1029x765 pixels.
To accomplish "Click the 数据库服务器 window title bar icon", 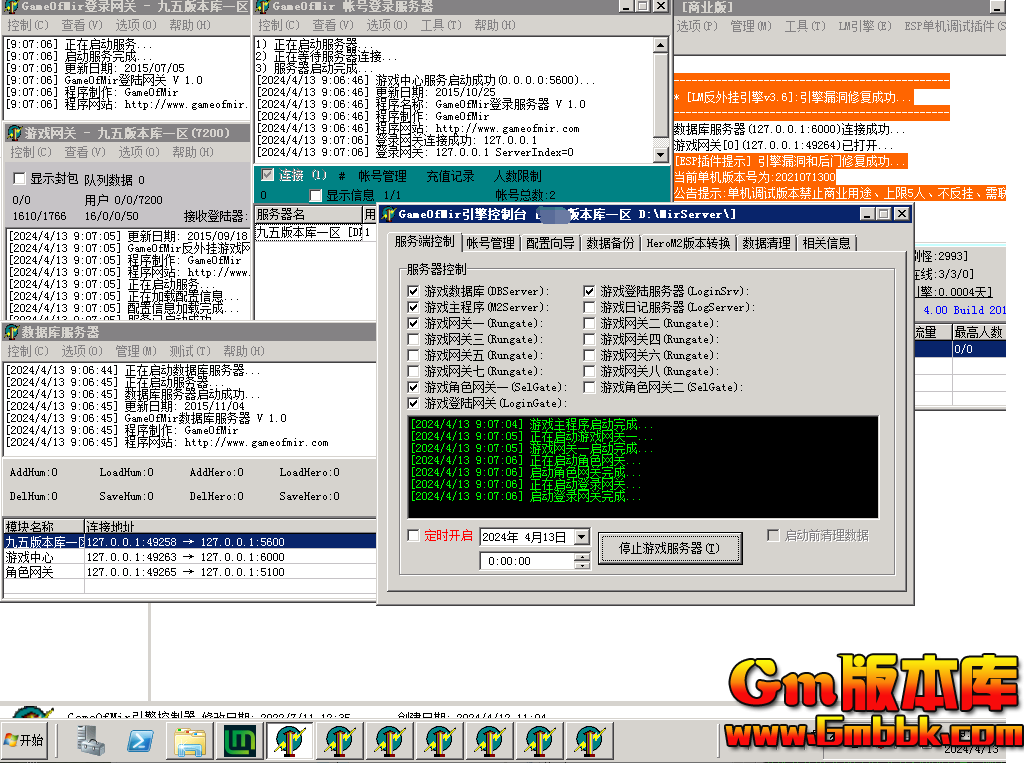I will point(11,332).
